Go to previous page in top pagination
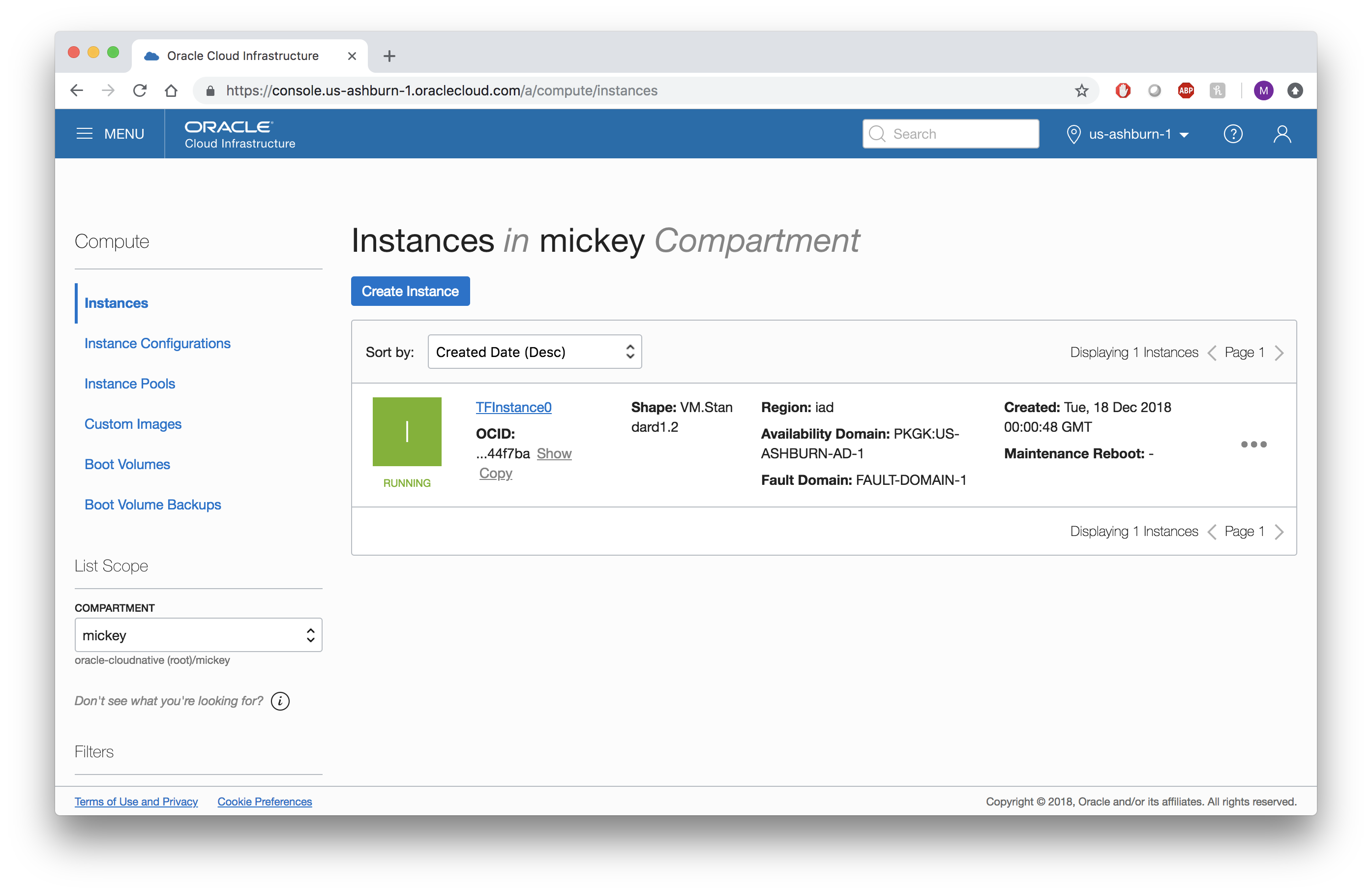Image resolution: width=1372 pixels, height=894 pixels. pyautogui.click(x=1212, y=352)
